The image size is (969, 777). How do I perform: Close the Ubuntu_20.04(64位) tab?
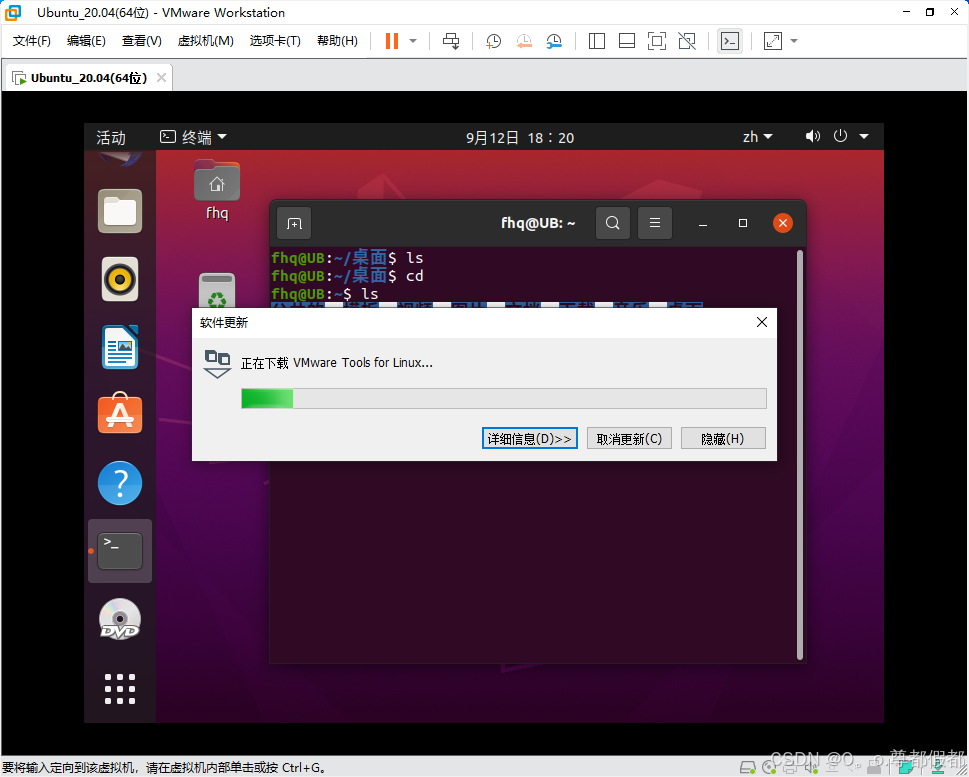click(161, 78)
